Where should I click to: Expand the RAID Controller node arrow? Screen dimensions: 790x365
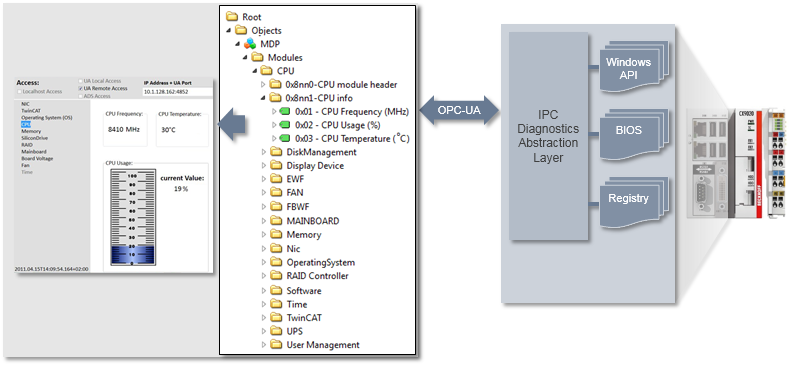tap(264, 276)
